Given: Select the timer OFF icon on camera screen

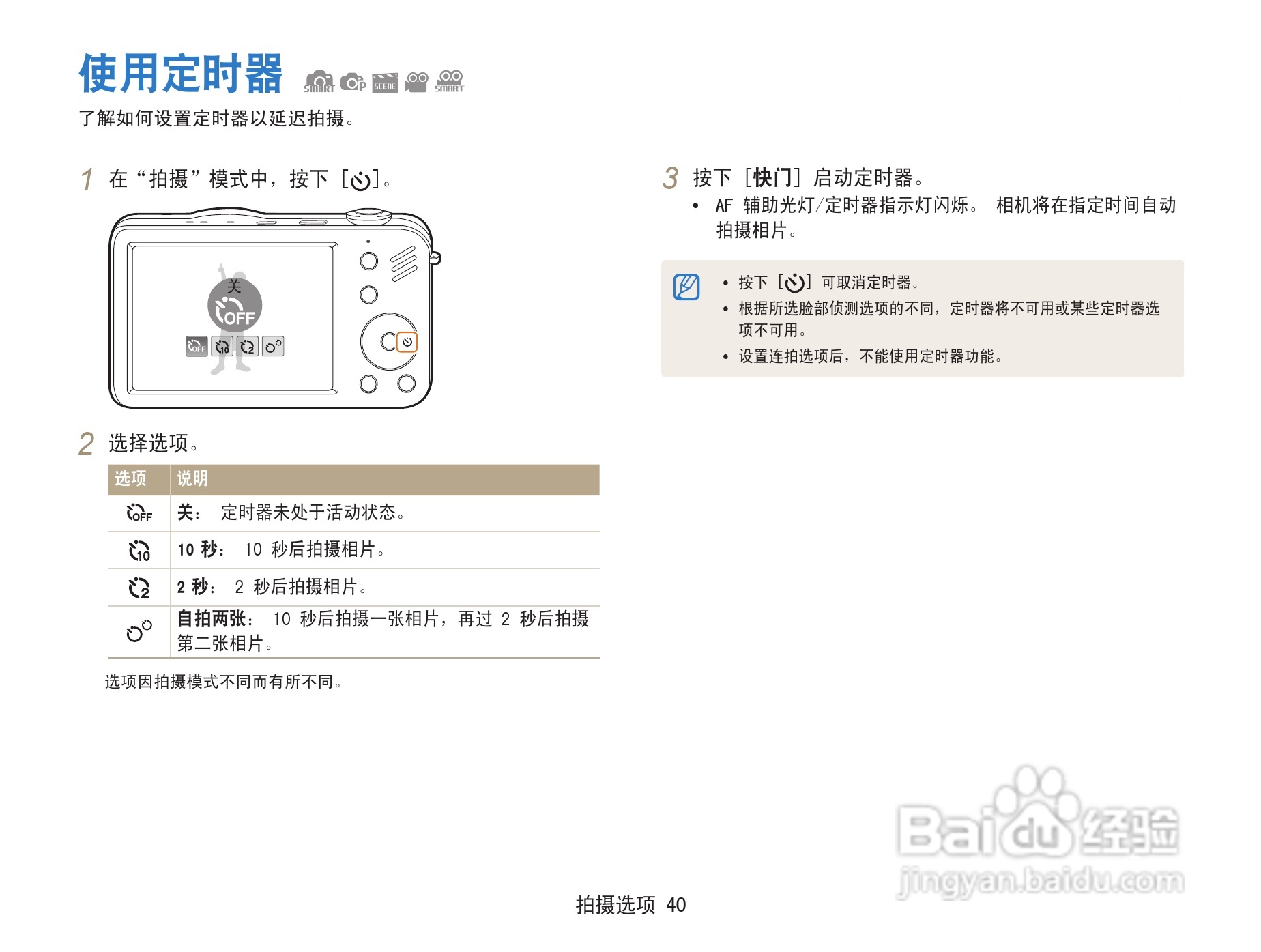Looking at the screenshot, I should coord(197,347).
